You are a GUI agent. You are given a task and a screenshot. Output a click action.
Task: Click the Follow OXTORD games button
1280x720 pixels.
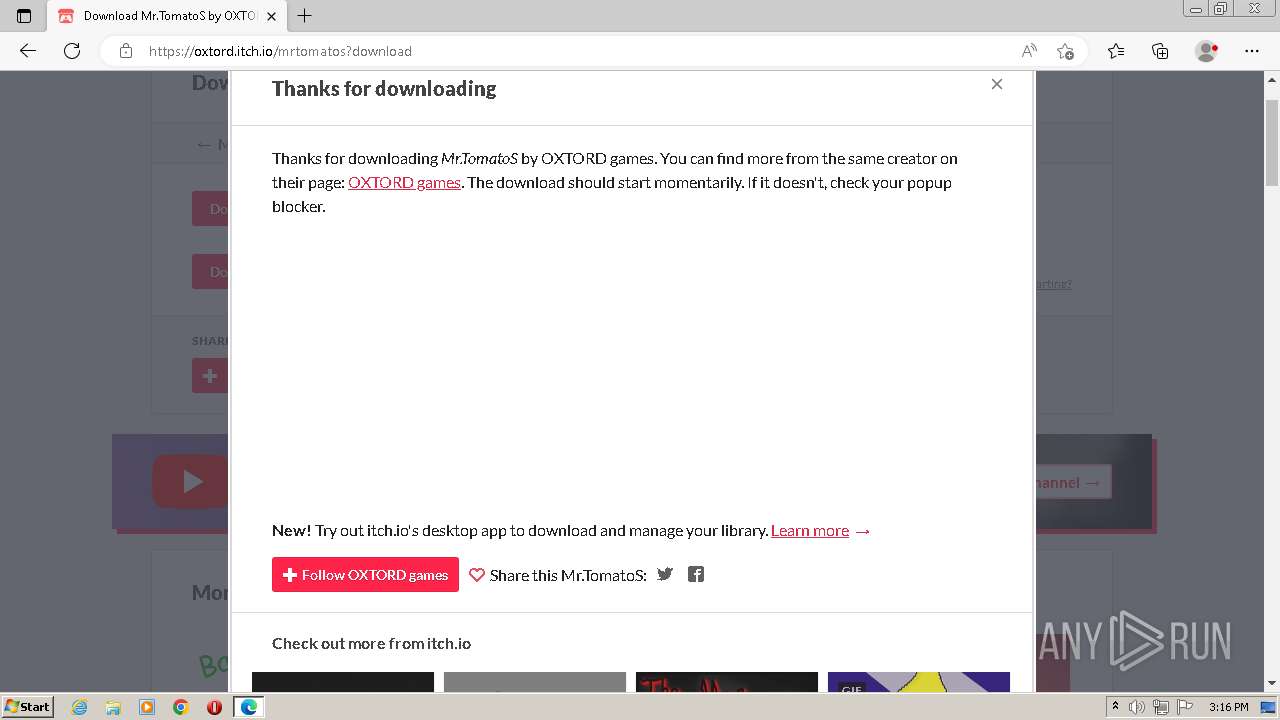click(x=365, y=574)
